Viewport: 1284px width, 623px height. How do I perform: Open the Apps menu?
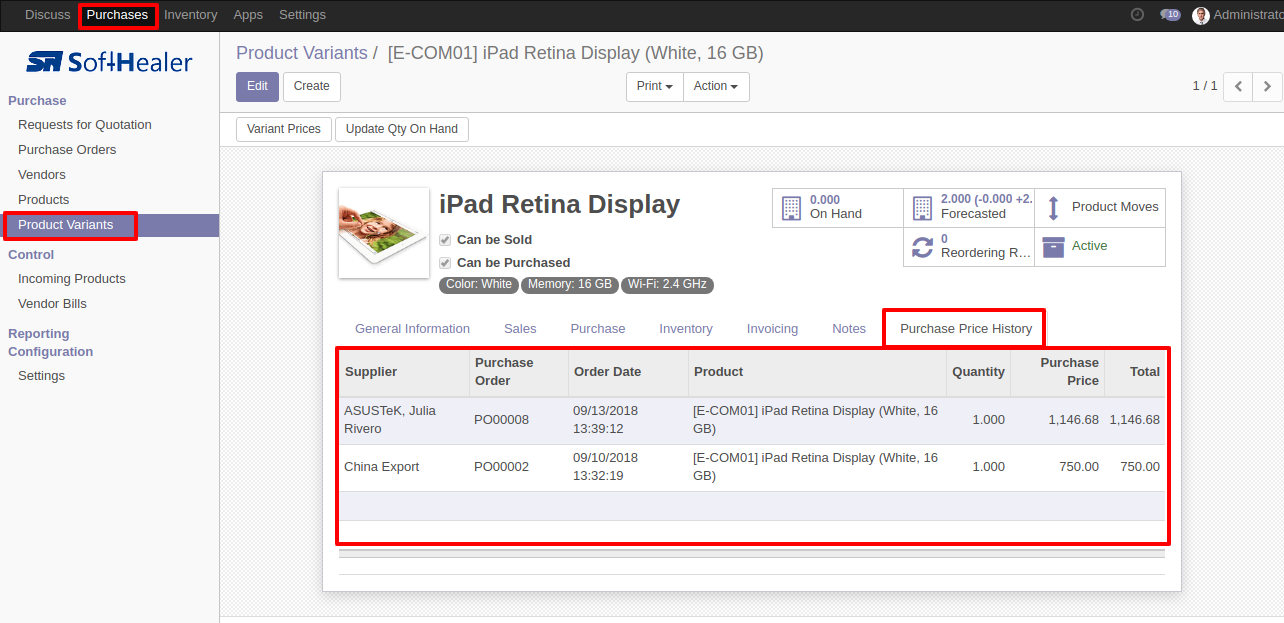click(x=248, y=15)
